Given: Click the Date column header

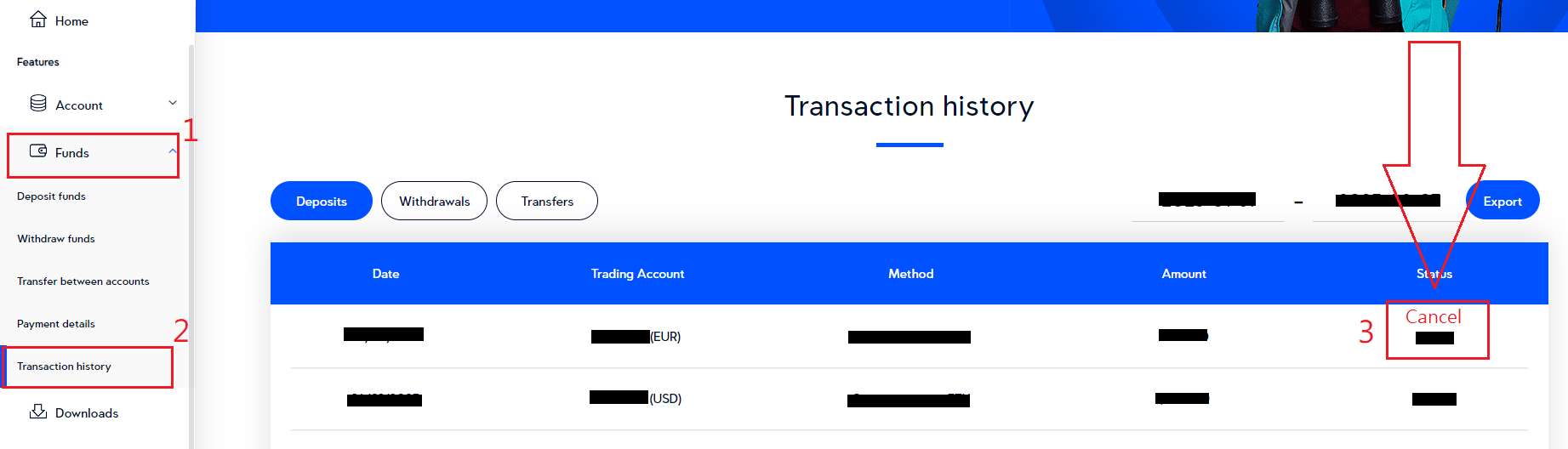Looking at the screenshot, I should click(x=385, y=274).
